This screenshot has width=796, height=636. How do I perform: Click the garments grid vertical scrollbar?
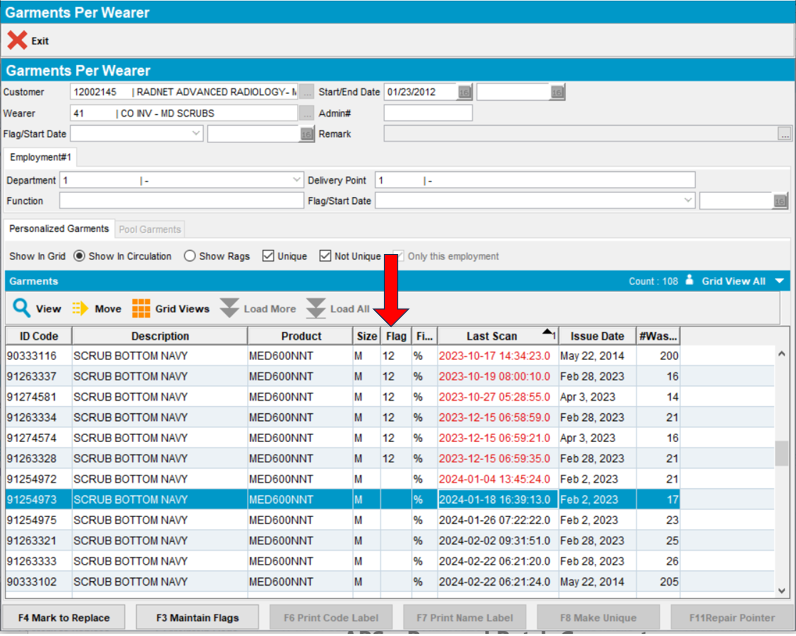[x=782, y=455]
